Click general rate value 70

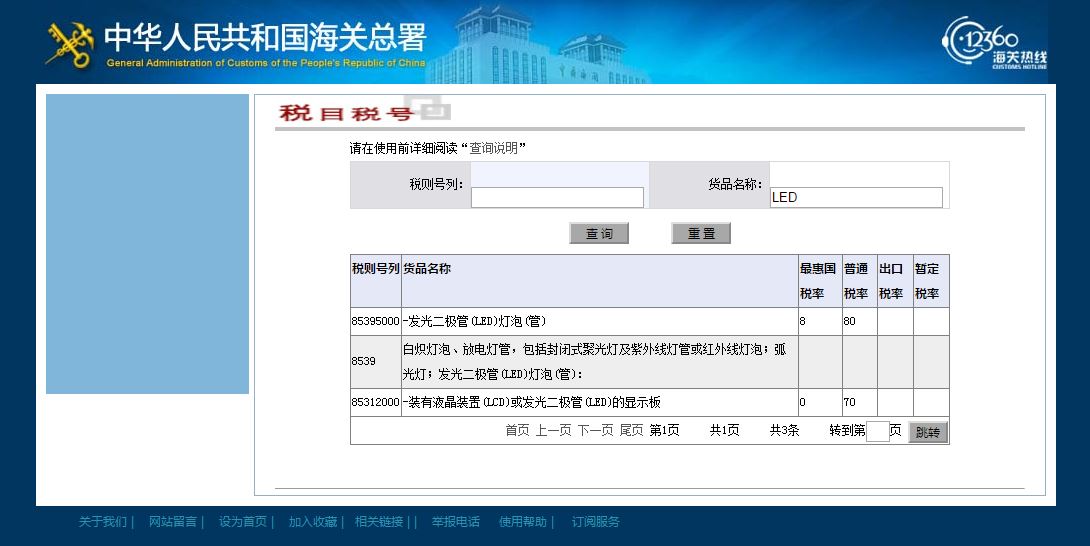[849, 402]
